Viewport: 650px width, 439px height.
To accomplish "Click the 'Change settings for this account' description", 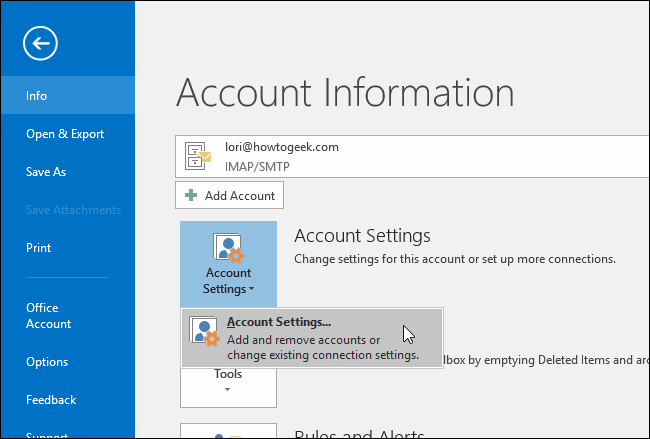I will [455, 259].
